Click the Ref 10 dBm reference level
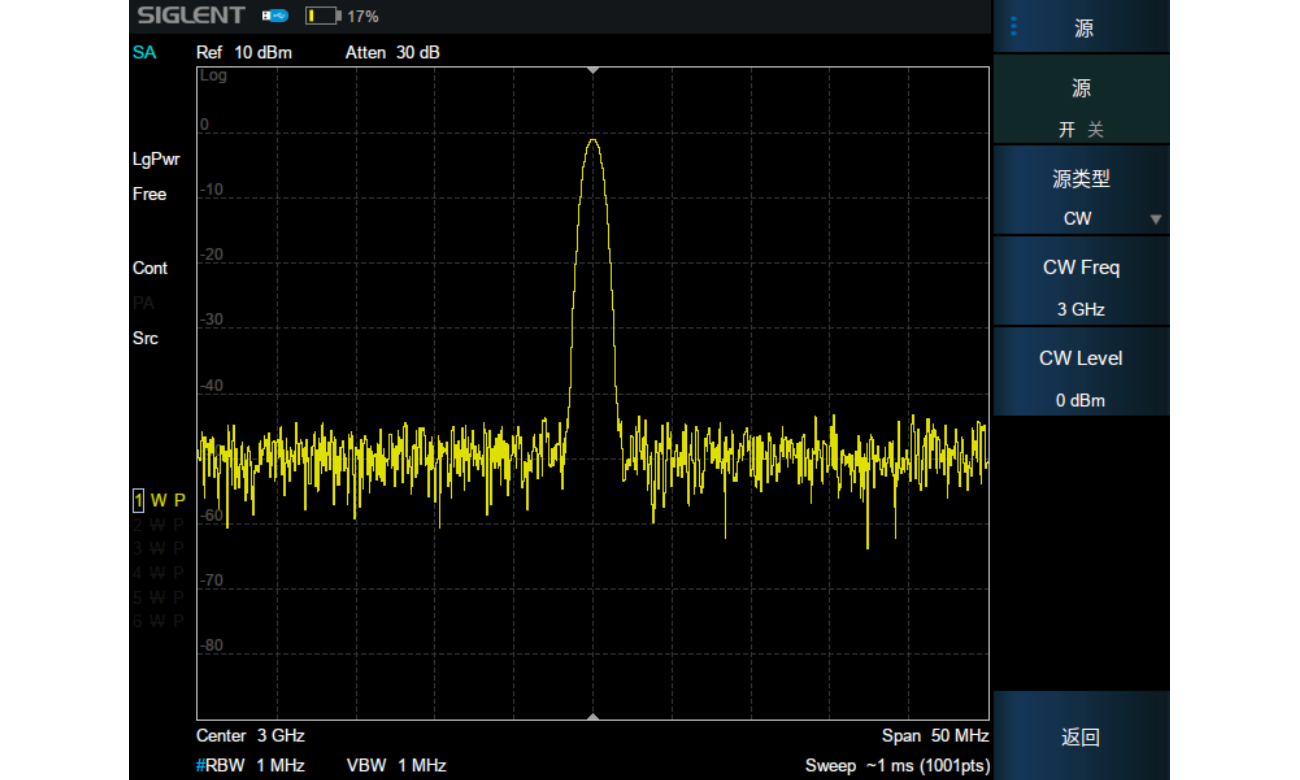Viewport: 1300px width, 780px height. [x=244, y=52]
